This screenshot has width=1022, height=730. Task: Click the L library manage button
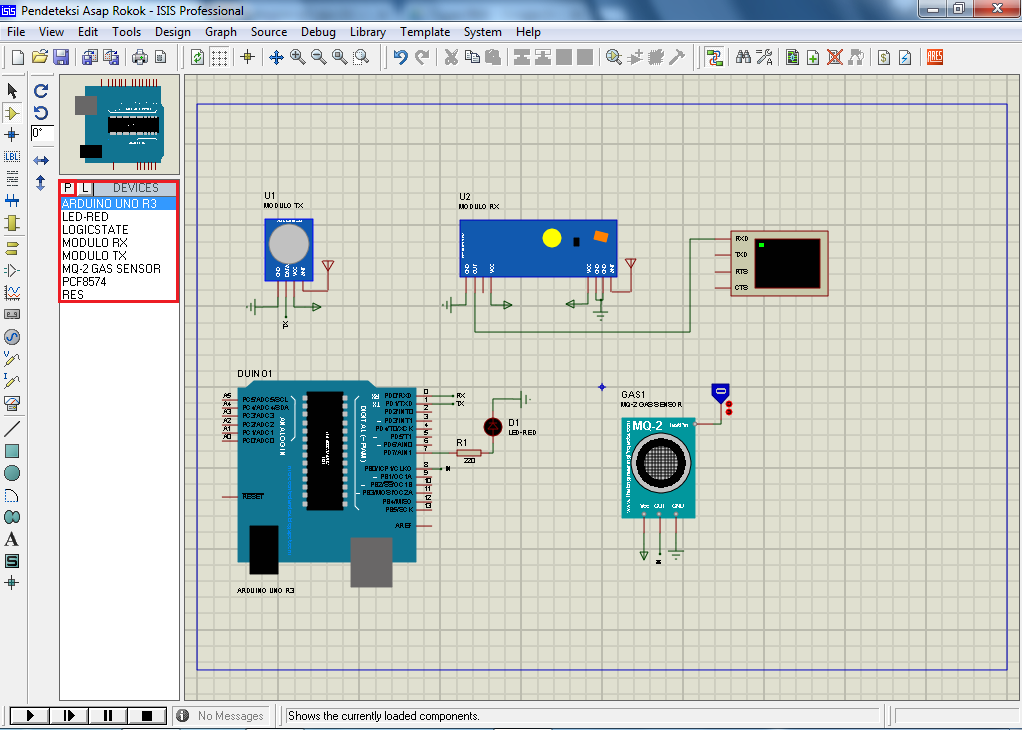point(85,188)
